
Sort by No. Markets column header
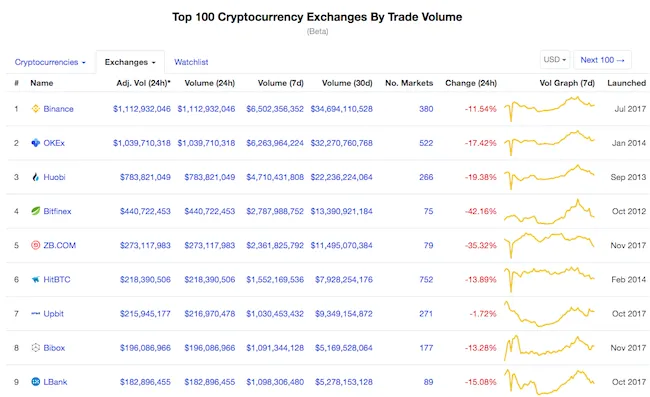[x=409, y=83]
